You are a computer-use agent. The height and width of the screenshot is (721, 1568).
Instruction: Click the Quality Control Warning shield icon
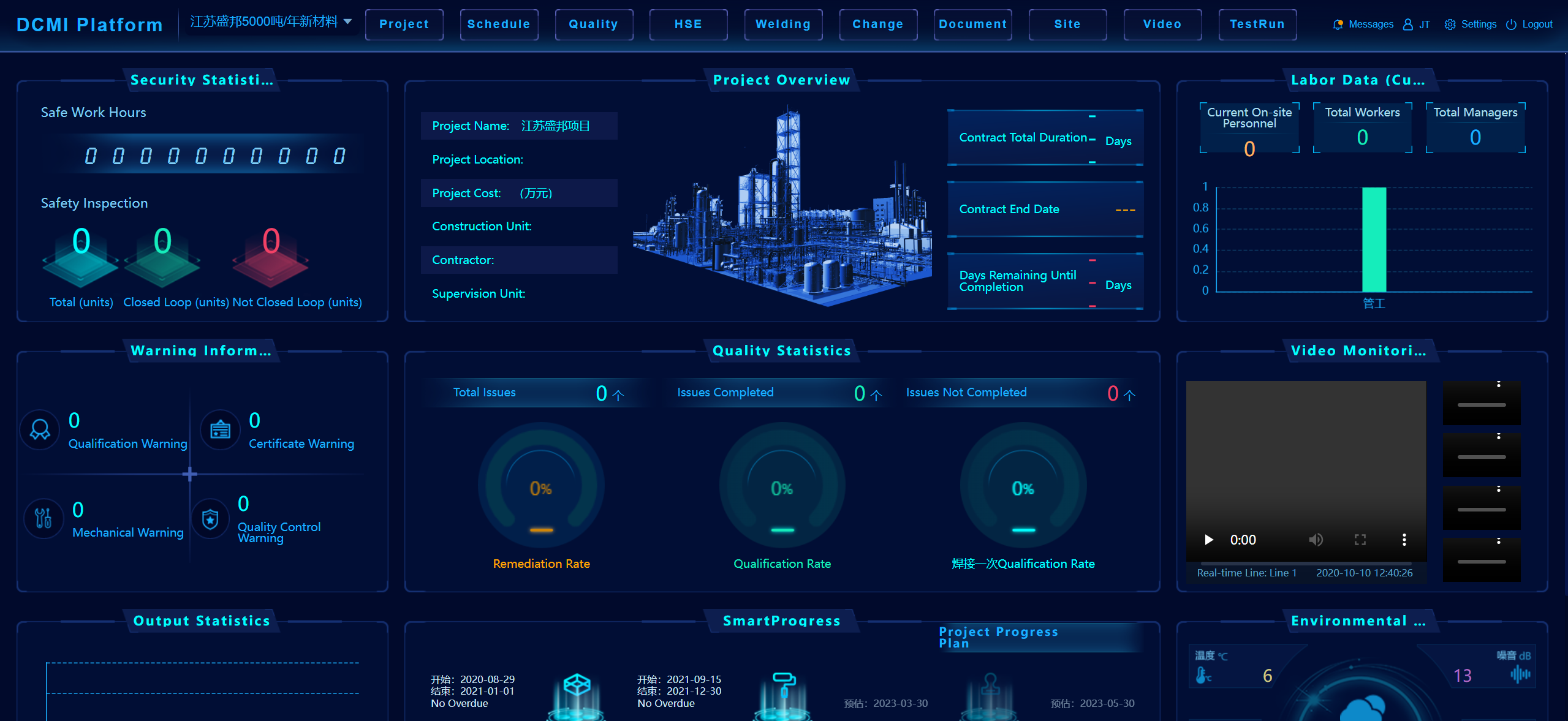210,519
